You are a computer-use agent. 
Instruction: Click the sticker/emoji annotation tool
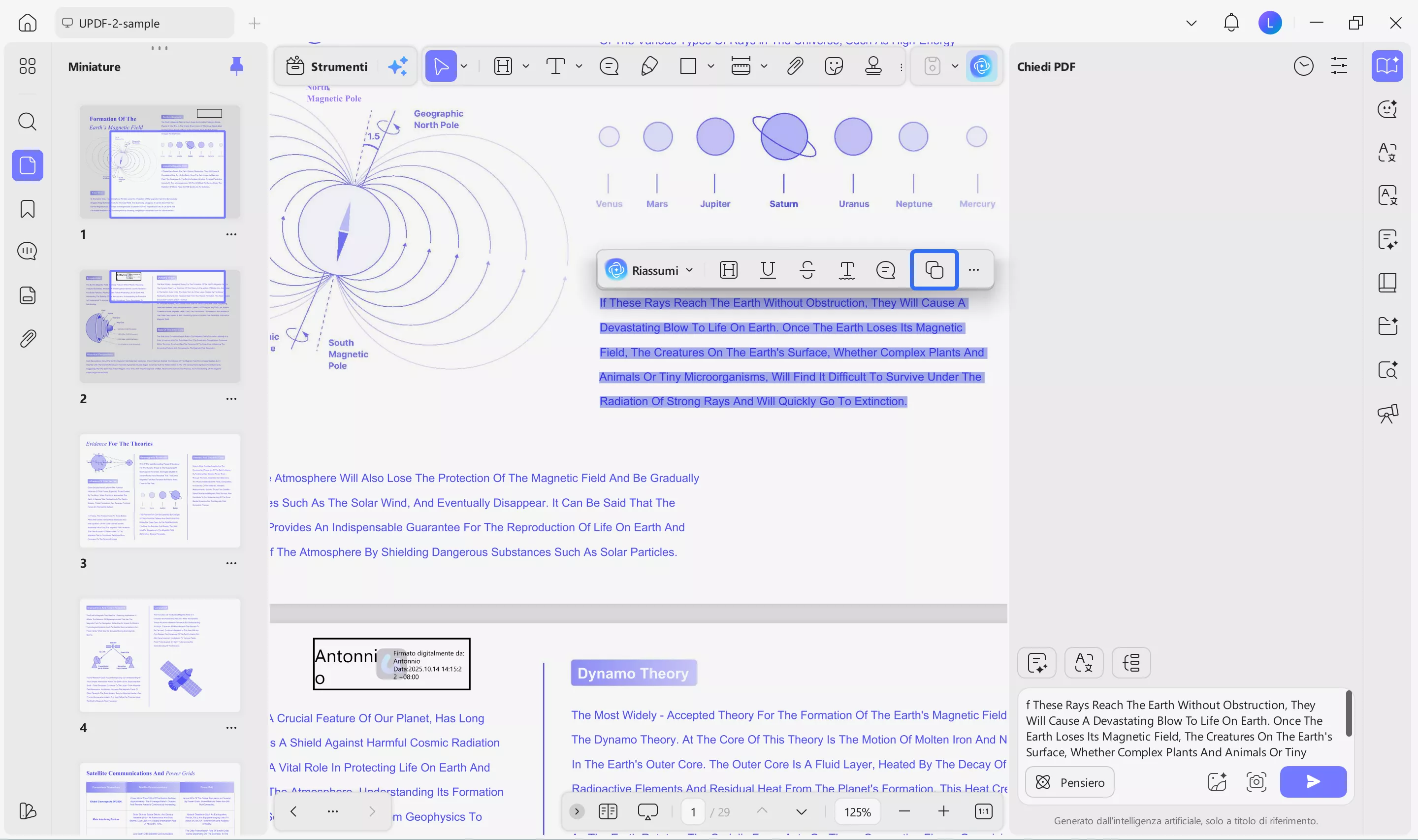coord(834,65)
